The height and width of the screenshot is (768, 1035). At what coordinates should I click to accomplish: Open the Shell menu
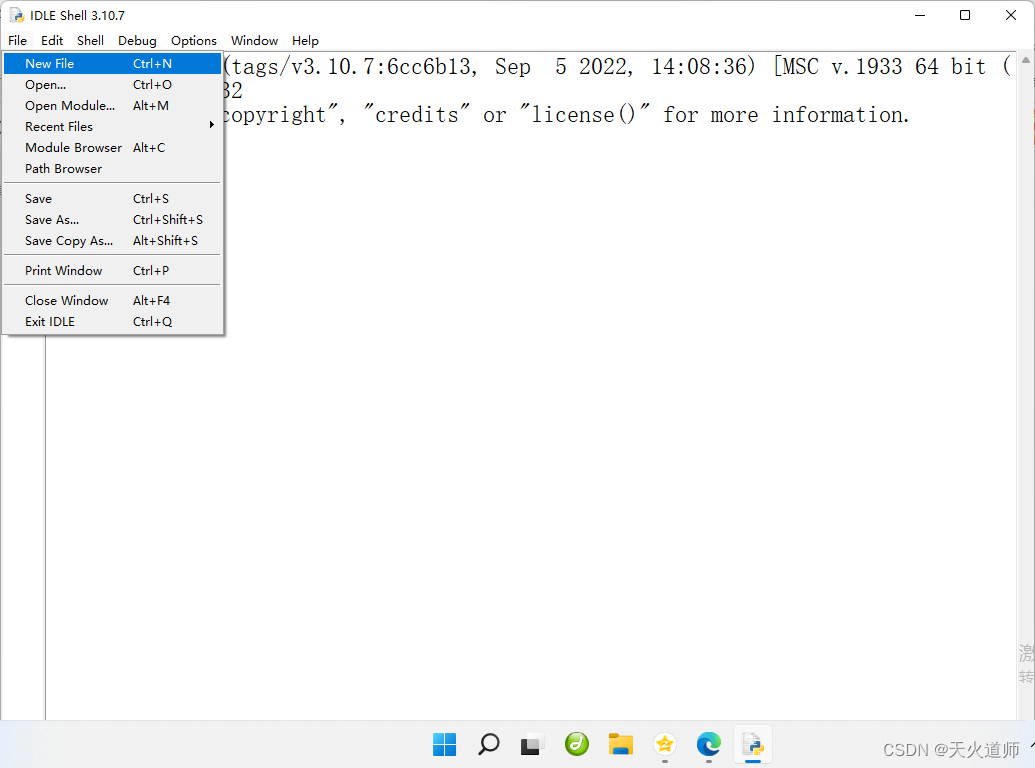click(90, 40)
